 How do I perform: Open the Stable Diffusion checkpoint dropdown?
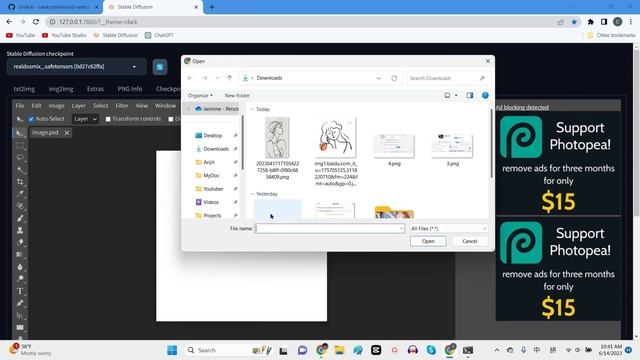[76, 67]
